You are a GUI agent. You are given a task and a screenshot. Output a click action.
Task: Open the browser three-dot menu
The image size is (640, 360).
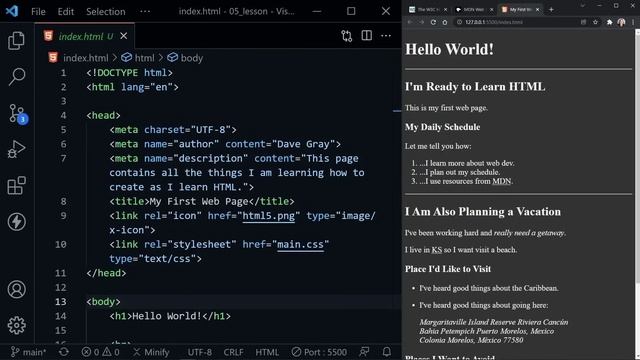tap(633, 22)
